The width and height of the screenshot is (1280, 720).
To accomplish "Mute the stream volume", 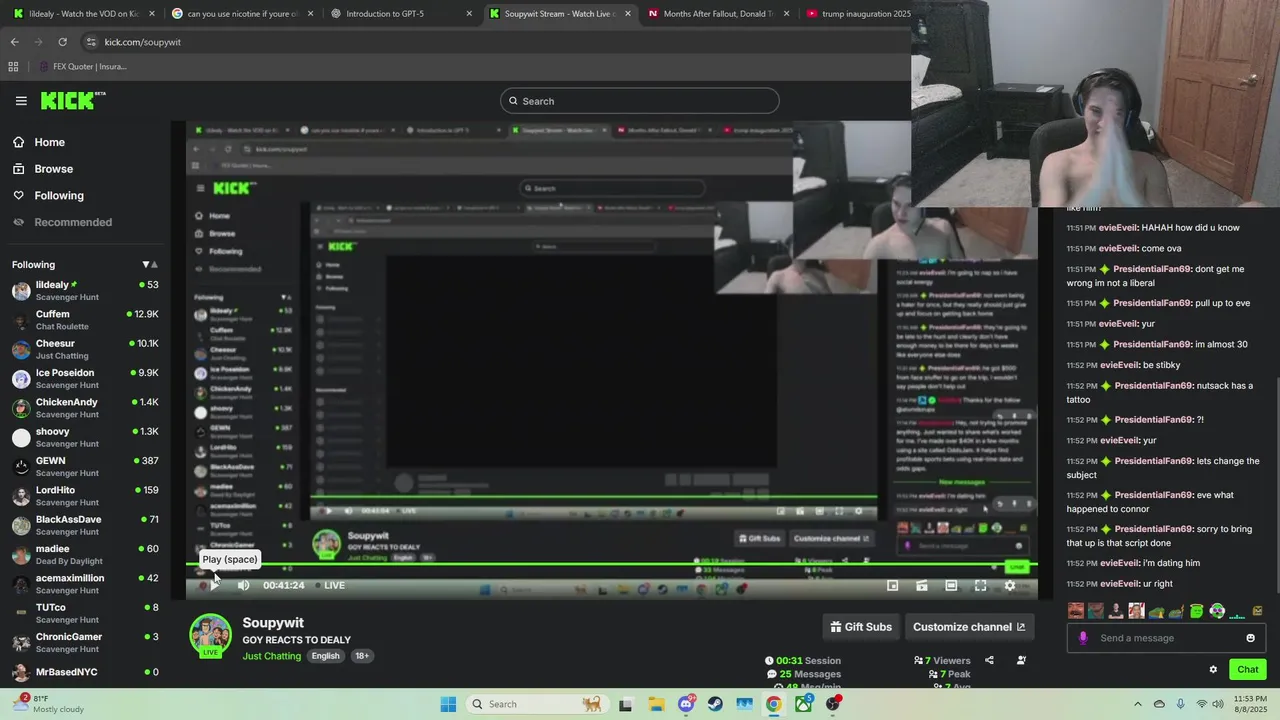I will pyautogui.click(x=243, y=585).
